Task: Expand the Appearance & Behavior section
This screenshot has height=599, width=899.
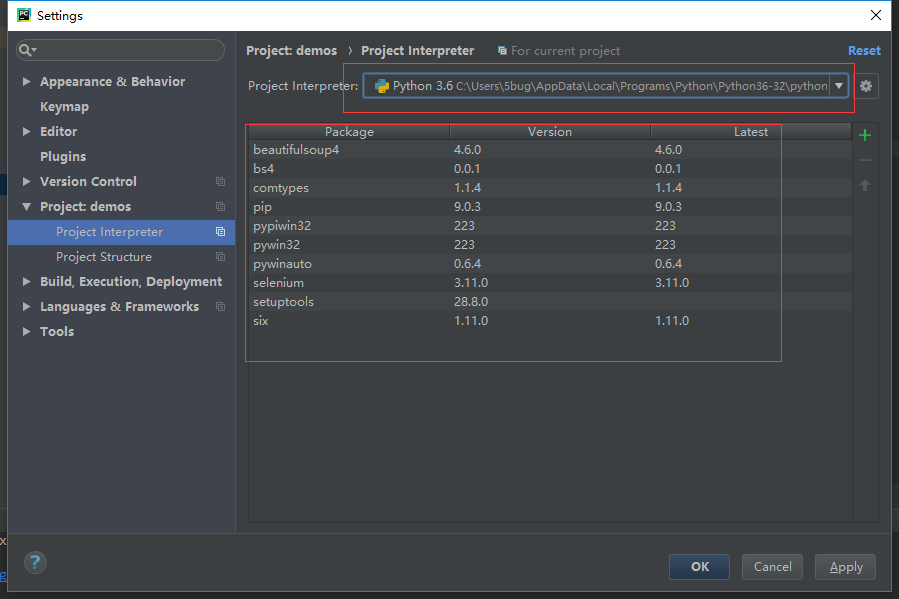Action: pos(26,82)
